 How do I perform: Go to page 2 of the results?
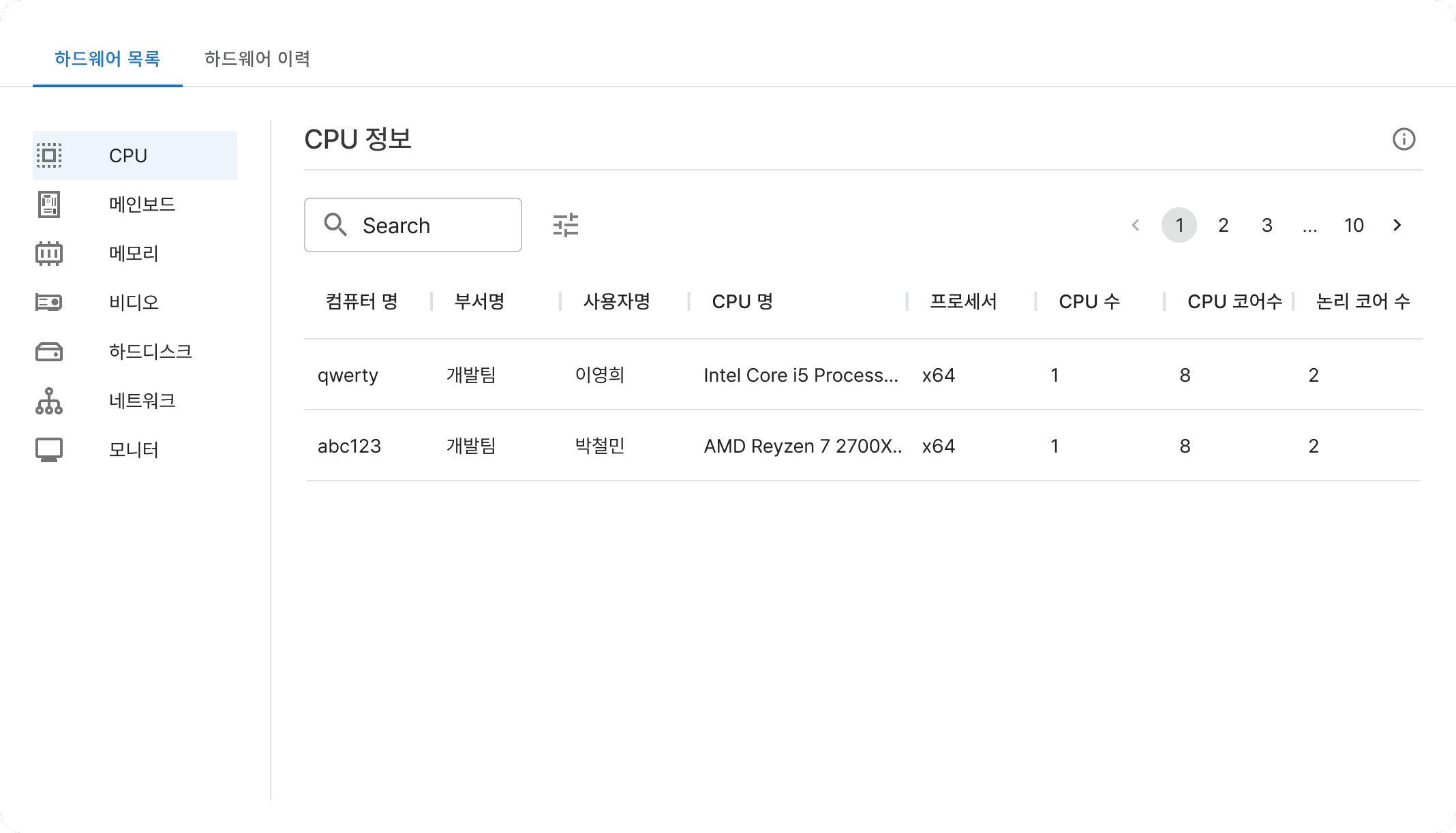pyautogui.click(x=1223, y=225)
